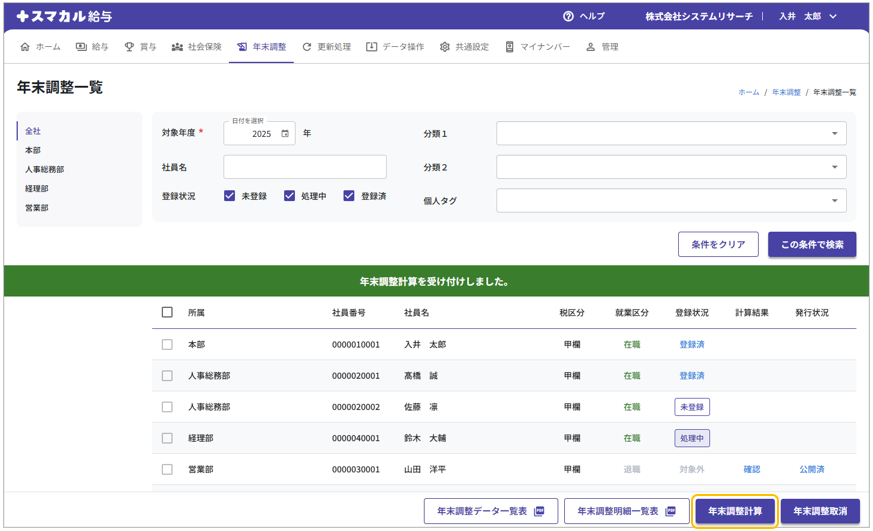Click the help question mark icon

coord(568,16)
